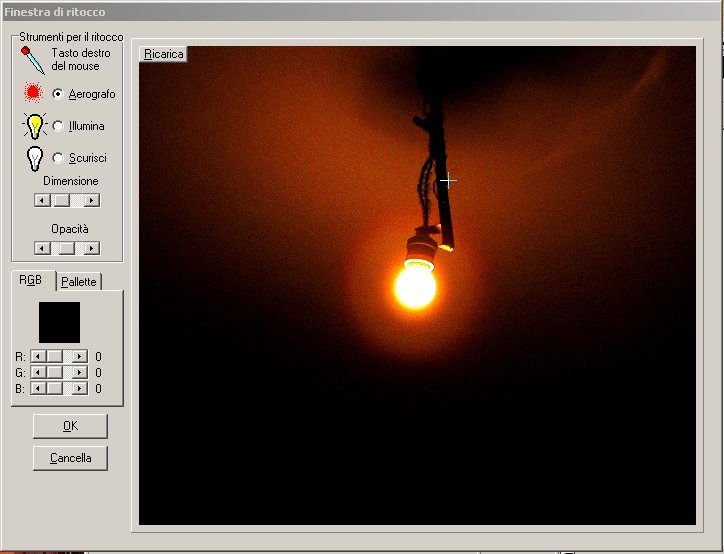Decrease Dimensione with the left arrow
Screen dimensions: 724x554
click(x=41, y=200)
